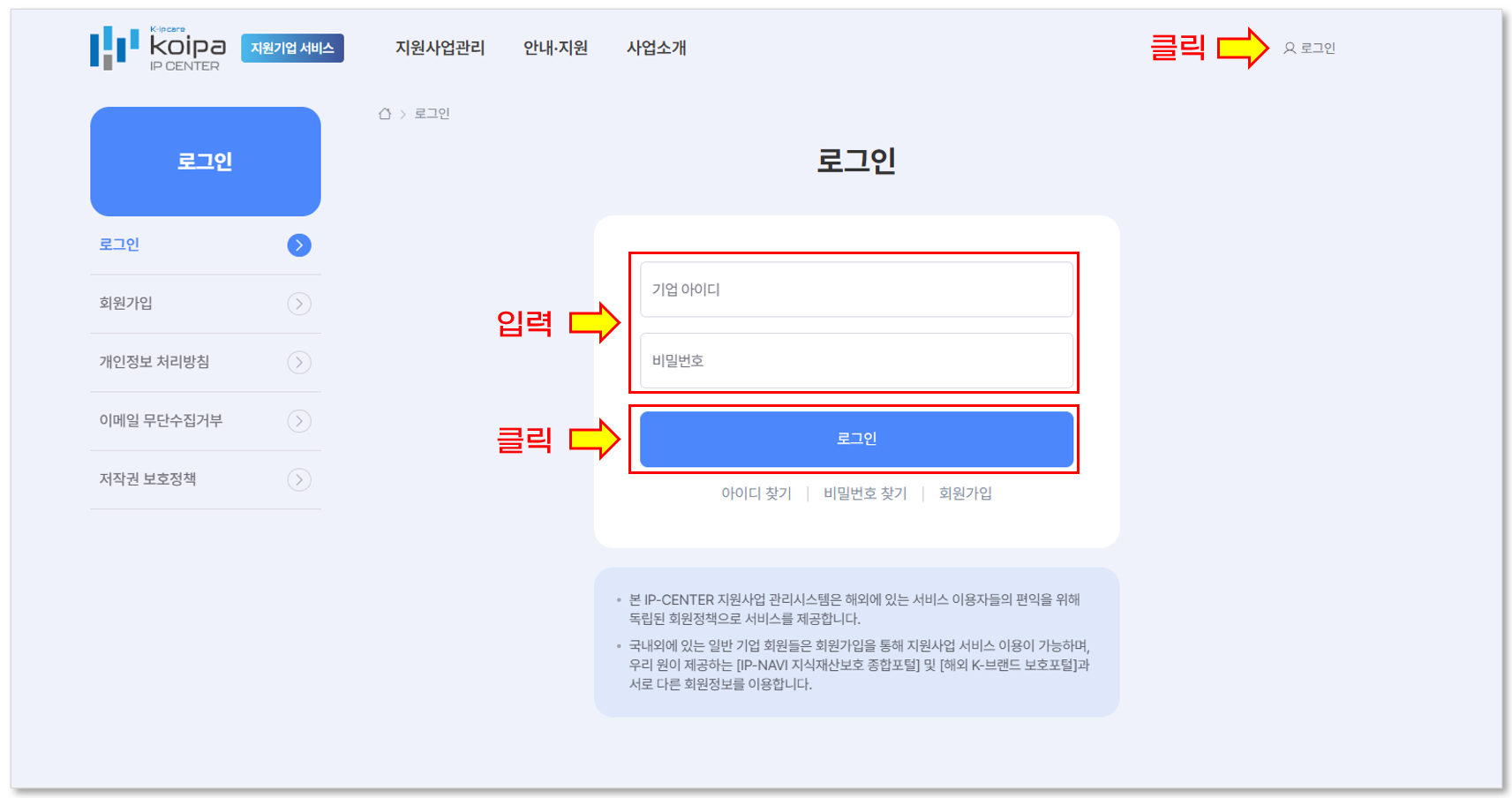Click the blue 로그인 submit button
Screen dimensions: 1512x798
856,439
